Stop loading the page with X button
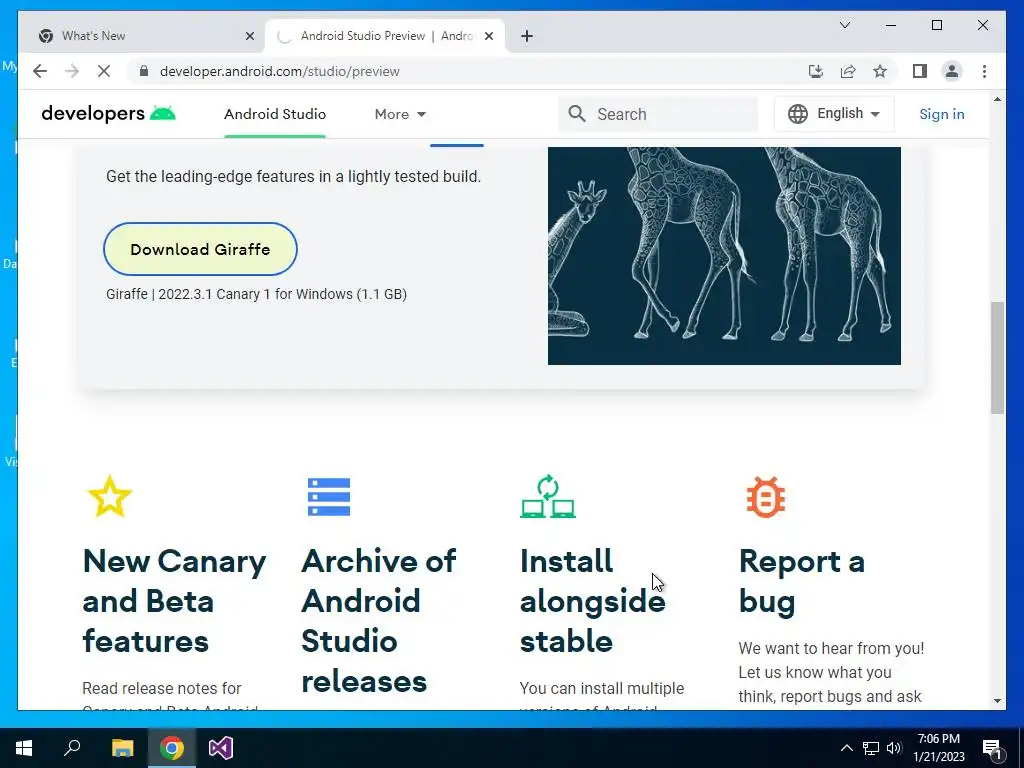The height and width of the screenshot is (768, 1024). click(104, 71)
